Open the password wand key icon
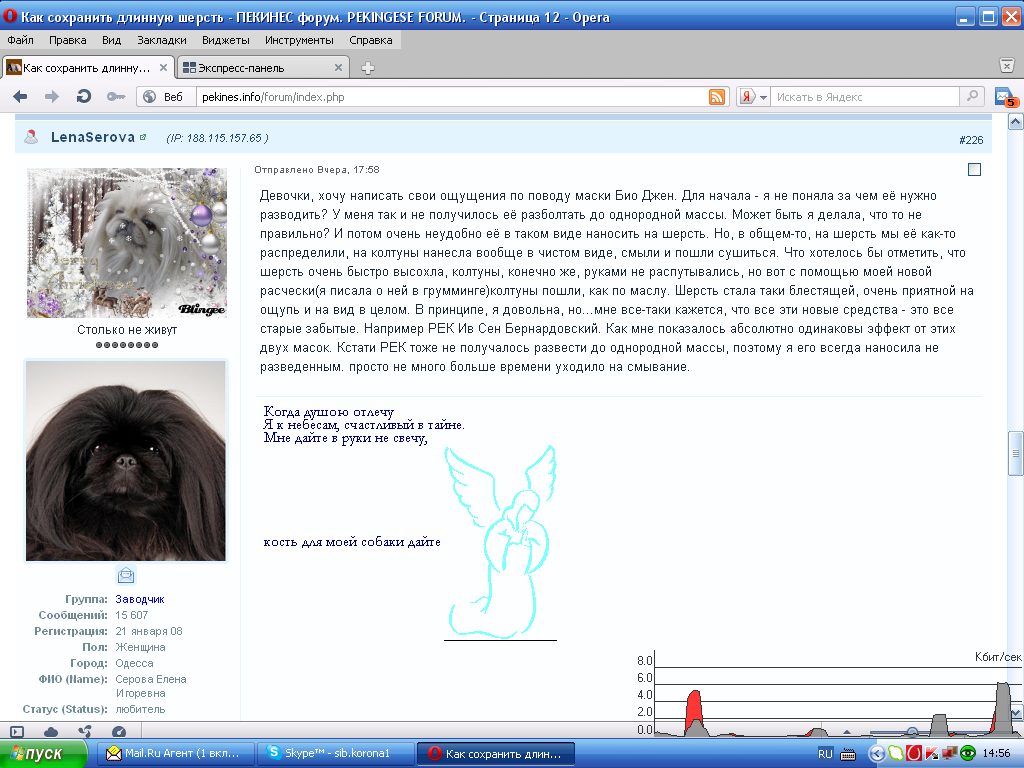Screen dimensions: 1024x768 116,97
